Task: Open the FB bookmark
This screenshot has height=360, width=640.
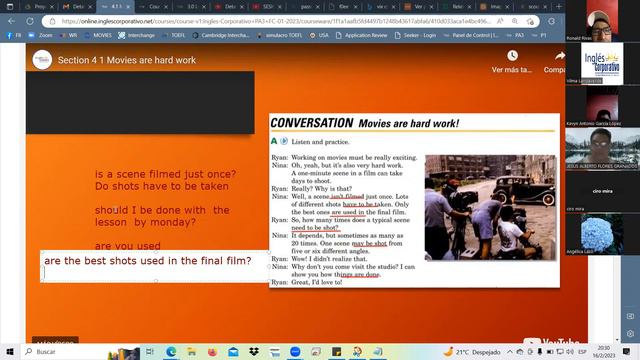Action: (14, 36)
